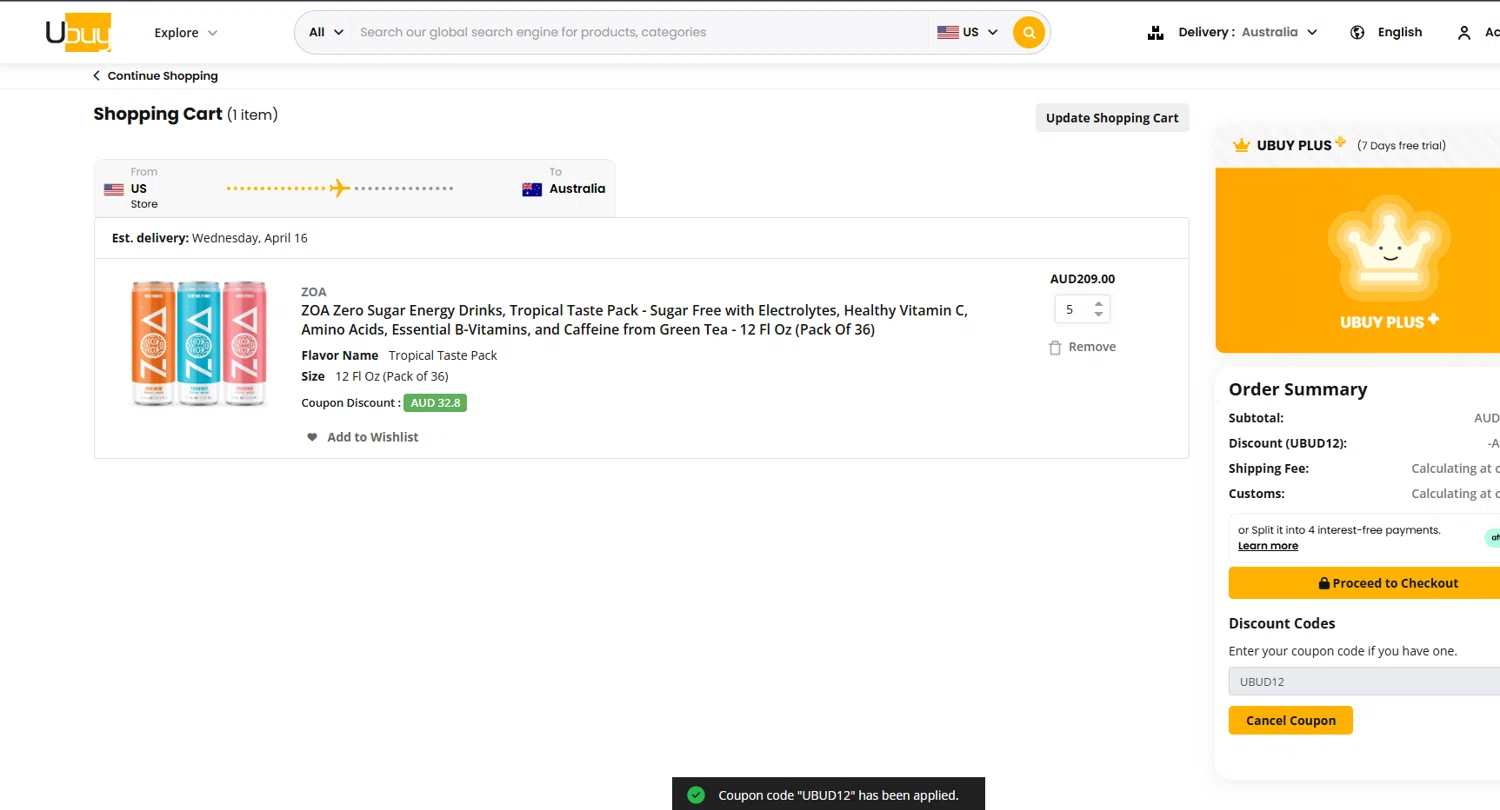Screen dimensions: 1500x810
Task: Click the trash can Remove icon
Action: click(1055, 348)
